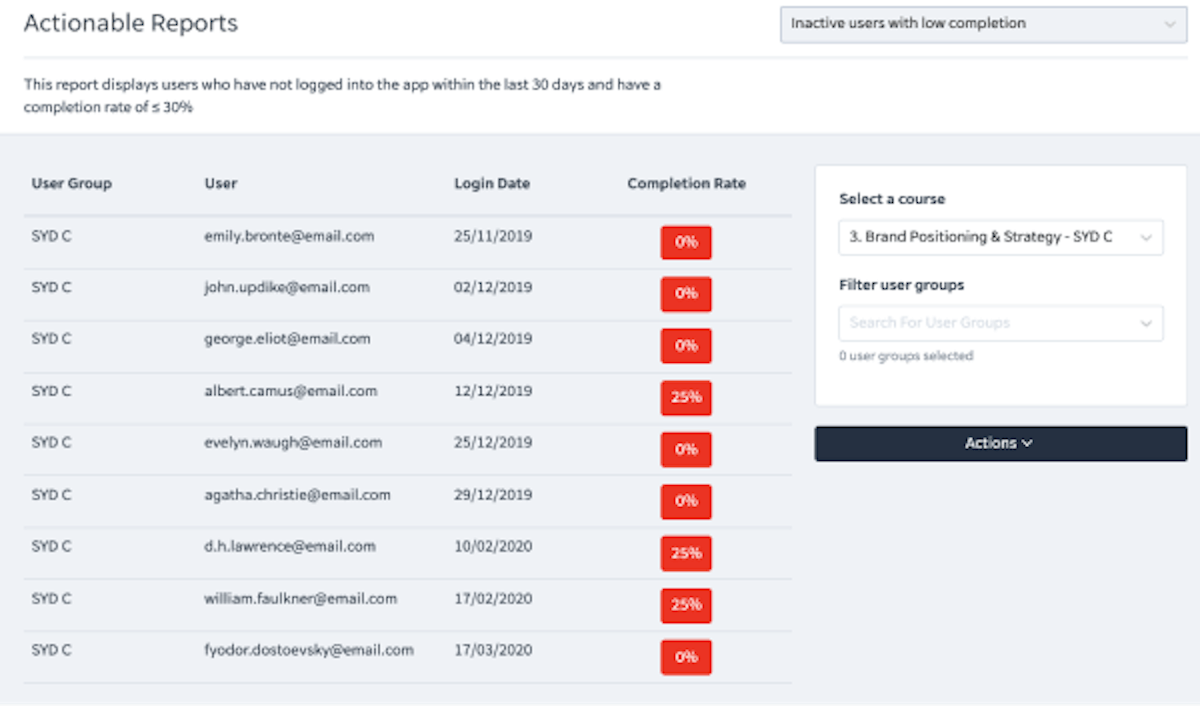1200x706 pixels.
Task: Click the 0% badge for george.eliot
Action: (x=686, y=346)
